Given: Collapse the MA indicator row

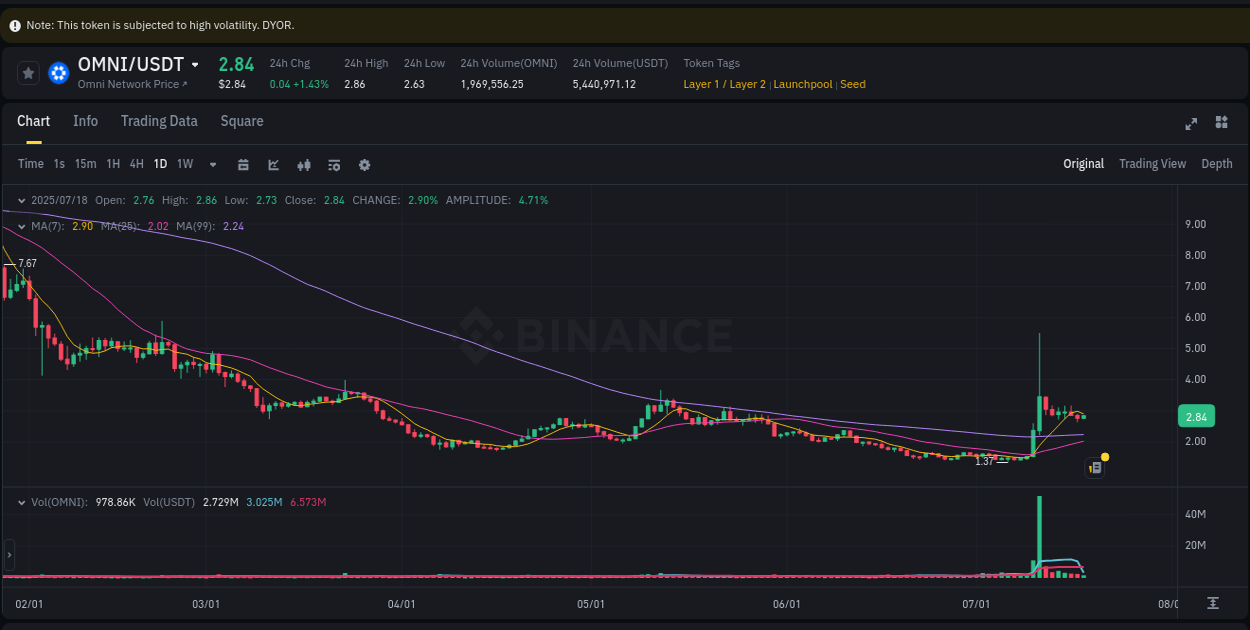Looking at the screenshot, I should tap(20, 226).
